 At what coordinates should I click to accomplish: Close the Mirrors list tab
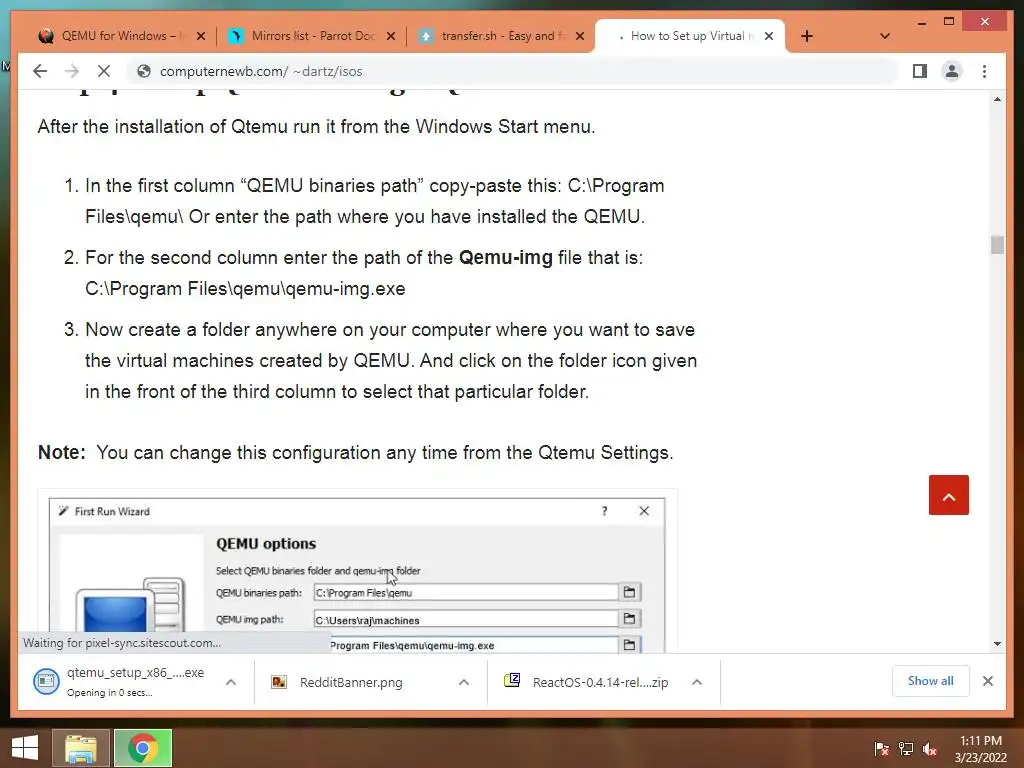pos(391,36)
